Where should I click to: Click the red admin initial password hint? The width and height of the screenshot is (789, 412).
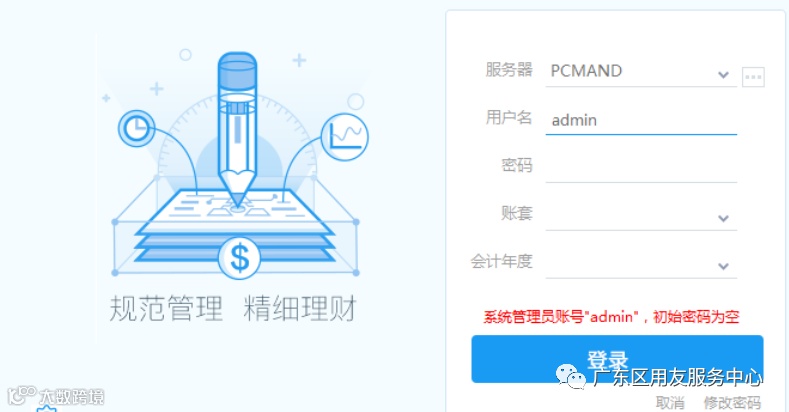(611, 317)
